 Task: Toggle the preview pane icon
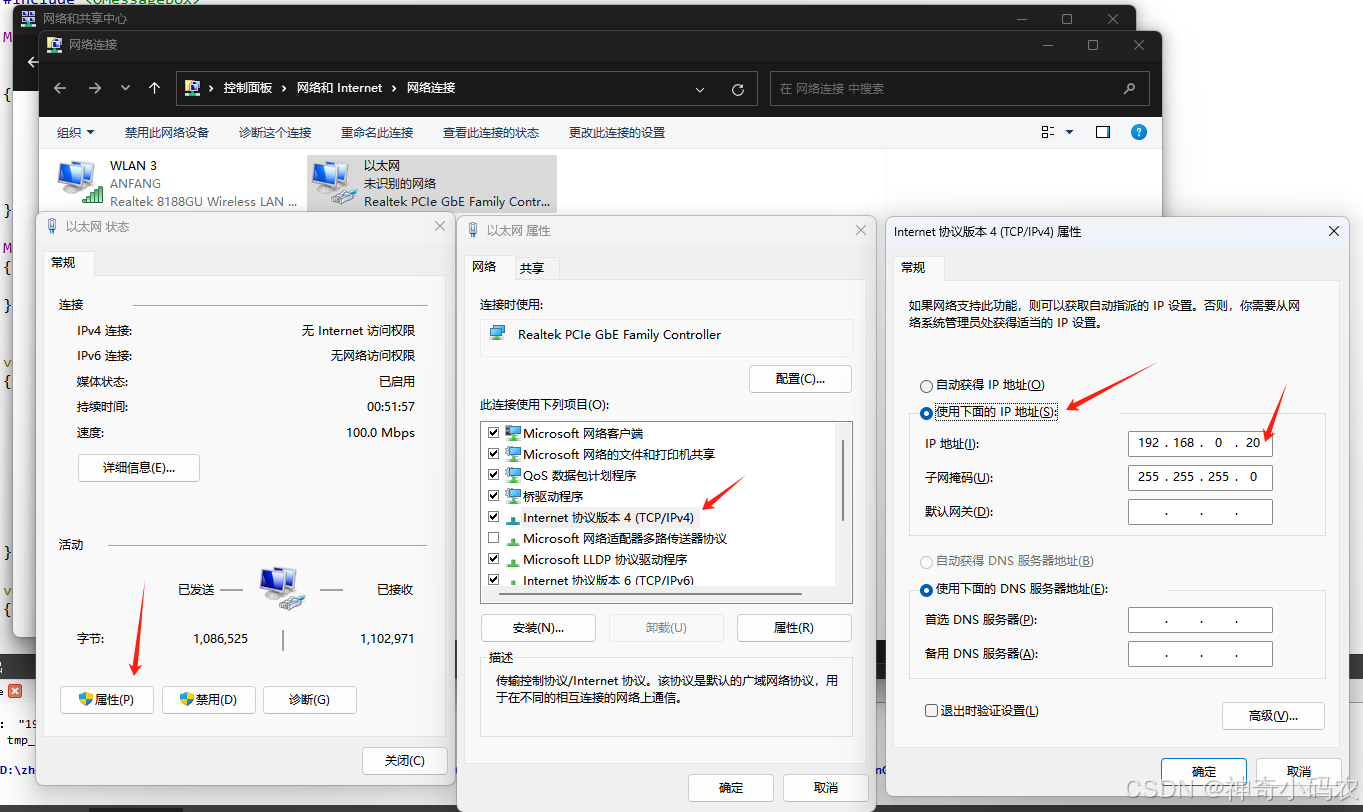tap(1103, 132)
